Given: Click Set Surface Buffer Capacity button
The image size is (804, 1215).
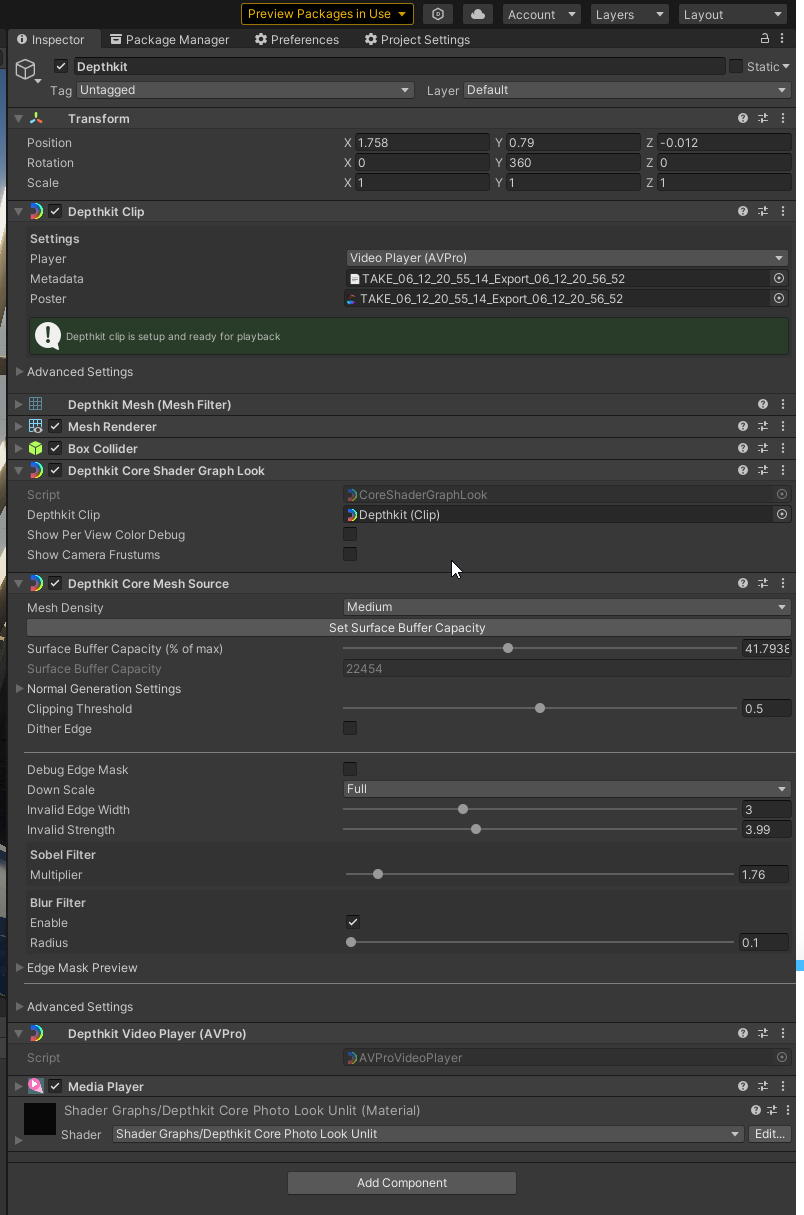Looking at the screenshot, I should click(x=408, y=628).
